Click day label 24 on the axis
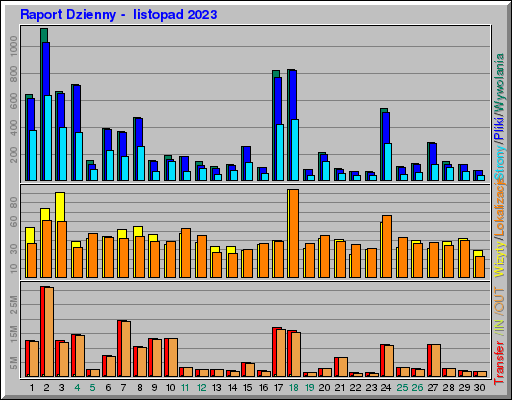This screenshot has width=512, height=400. click(386, 388)
